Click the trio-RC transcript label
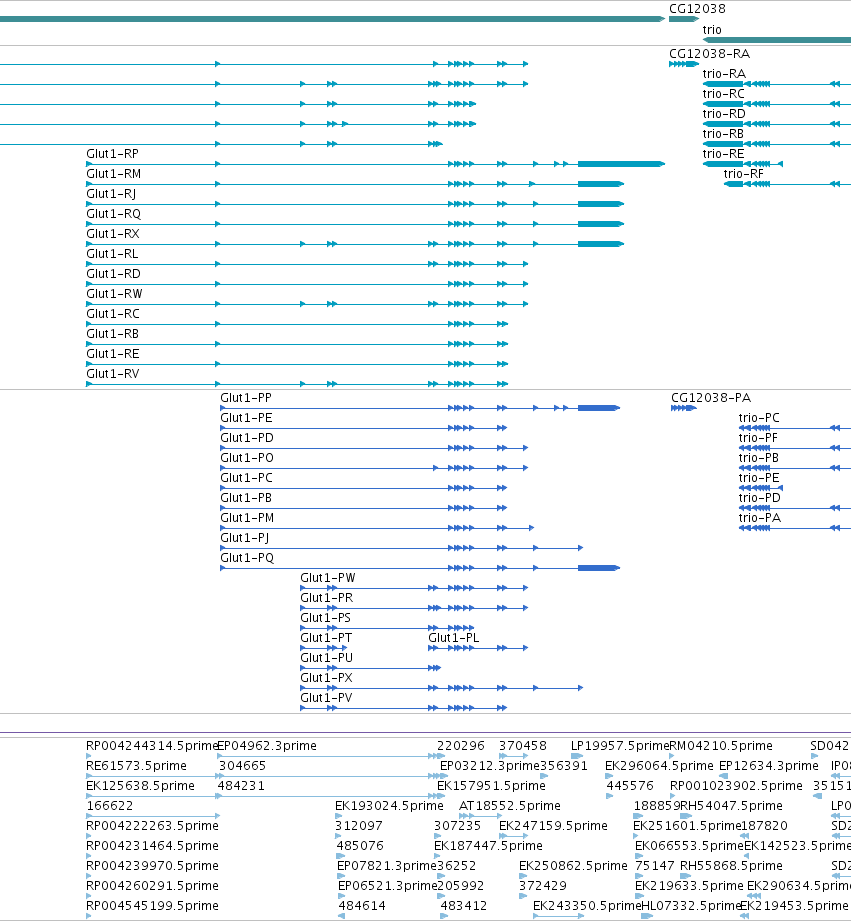The height and width of the screenshot is (921, 851). (x=724, y=93)
